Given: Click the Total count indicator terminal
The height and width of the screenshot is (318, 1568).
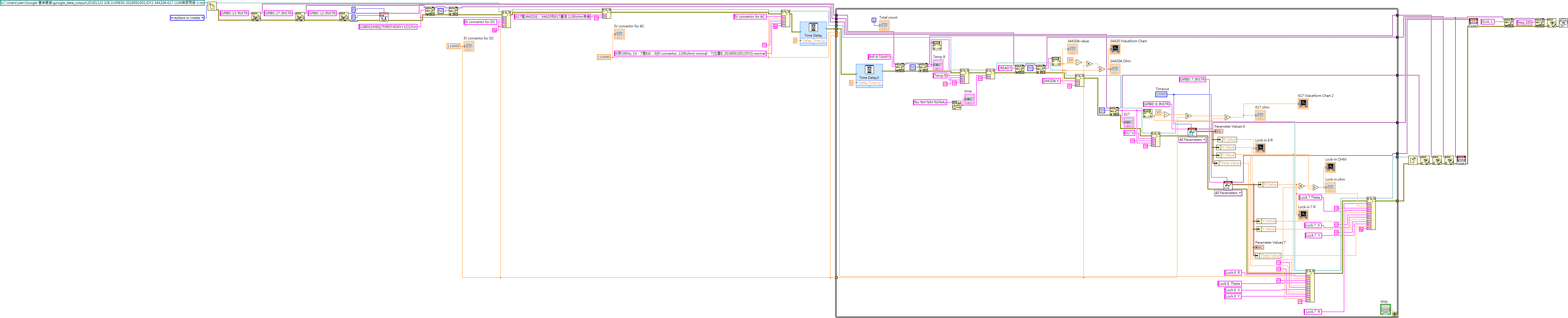Looking at the screenshot, I should click(884, 25).
